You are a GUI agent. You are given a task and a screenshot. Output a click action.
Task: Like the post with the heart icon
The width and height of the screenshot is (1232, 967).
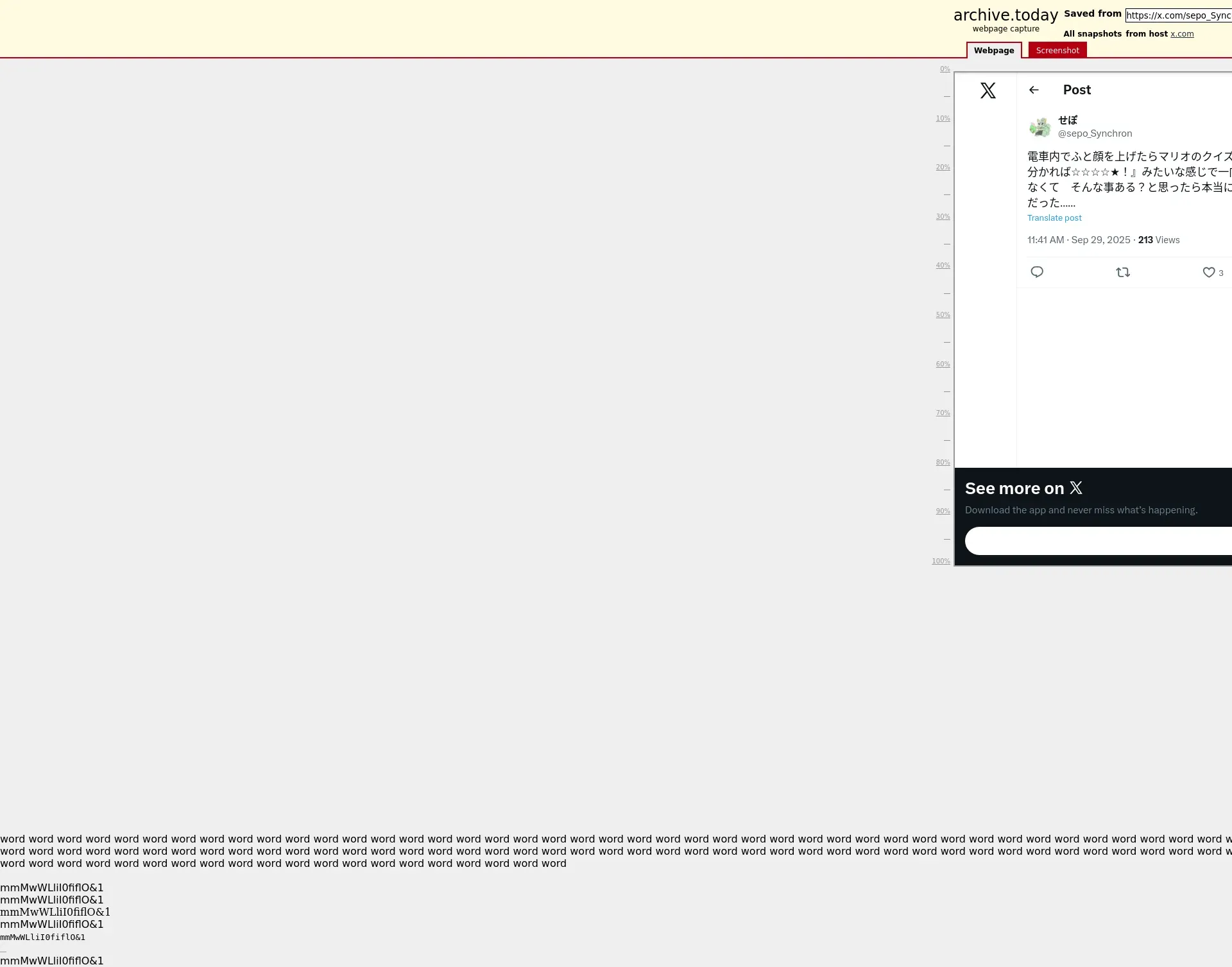point(1208,272)
